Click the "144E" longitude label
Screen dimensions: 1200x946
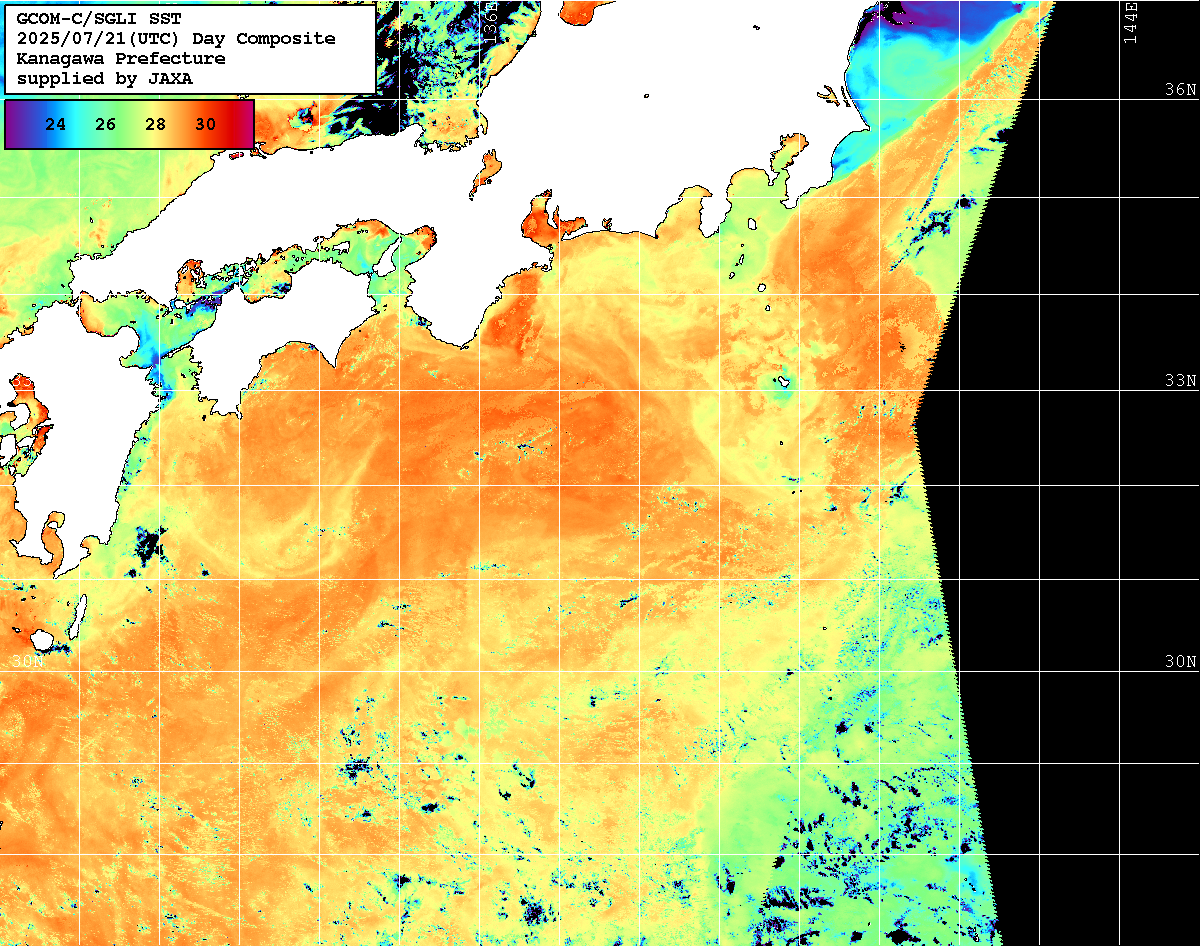click(1130, 22)
